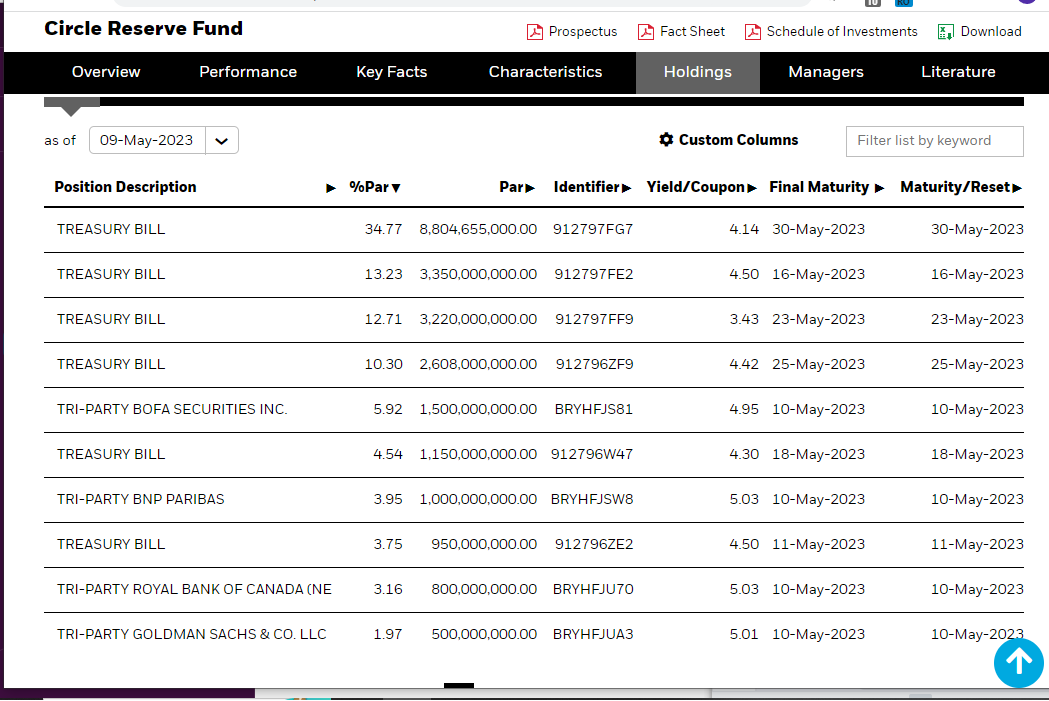Select TRI-PARTY BNP PARIBAS row text
The image size is (1049, 701).
pyautogui.click(x=140, y=499)
